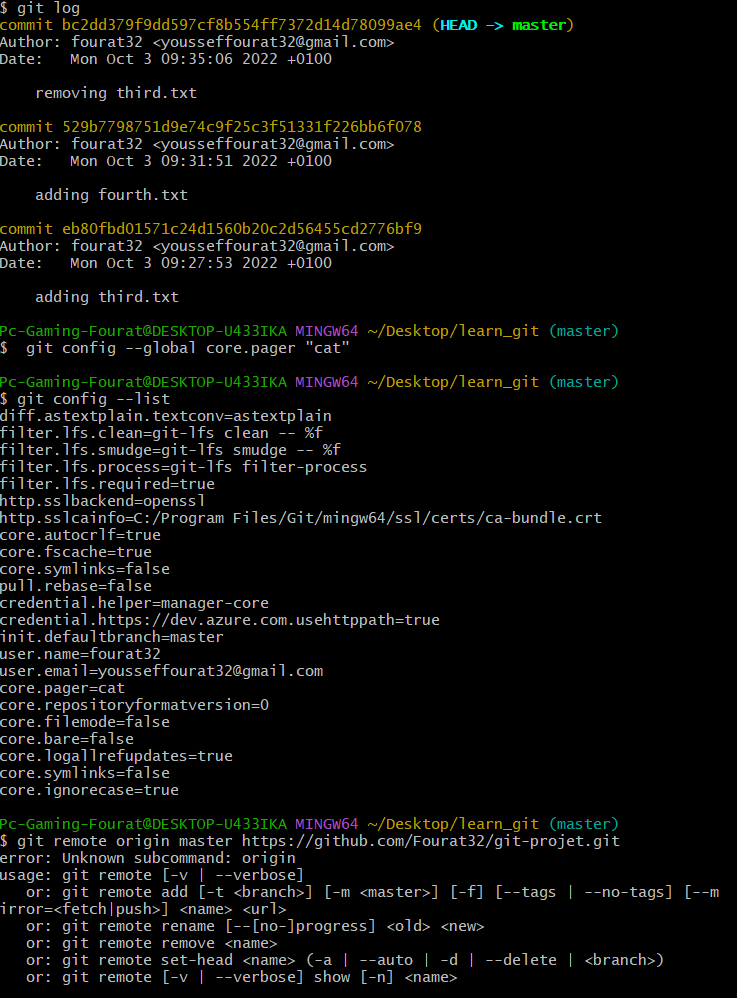Click the core.logallrefupdates=true line
737x998 pixels.
tap(116, 756)
